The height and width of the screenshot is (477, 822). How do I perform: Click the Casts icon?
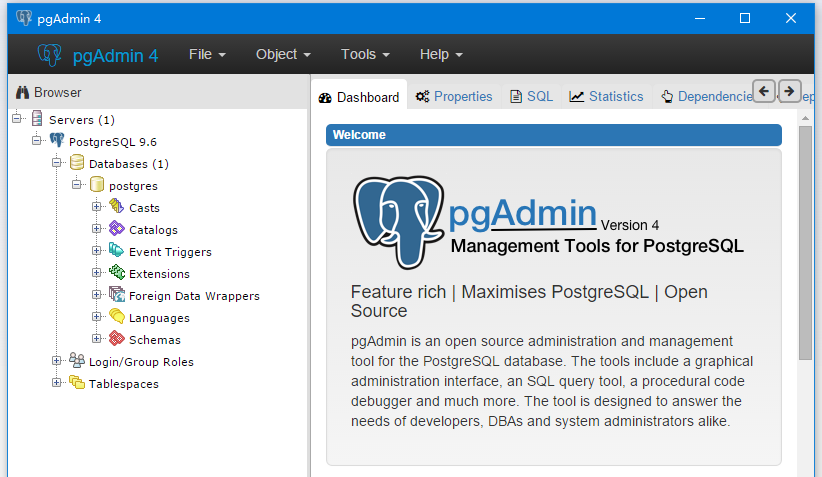click(x=116, y=207)
